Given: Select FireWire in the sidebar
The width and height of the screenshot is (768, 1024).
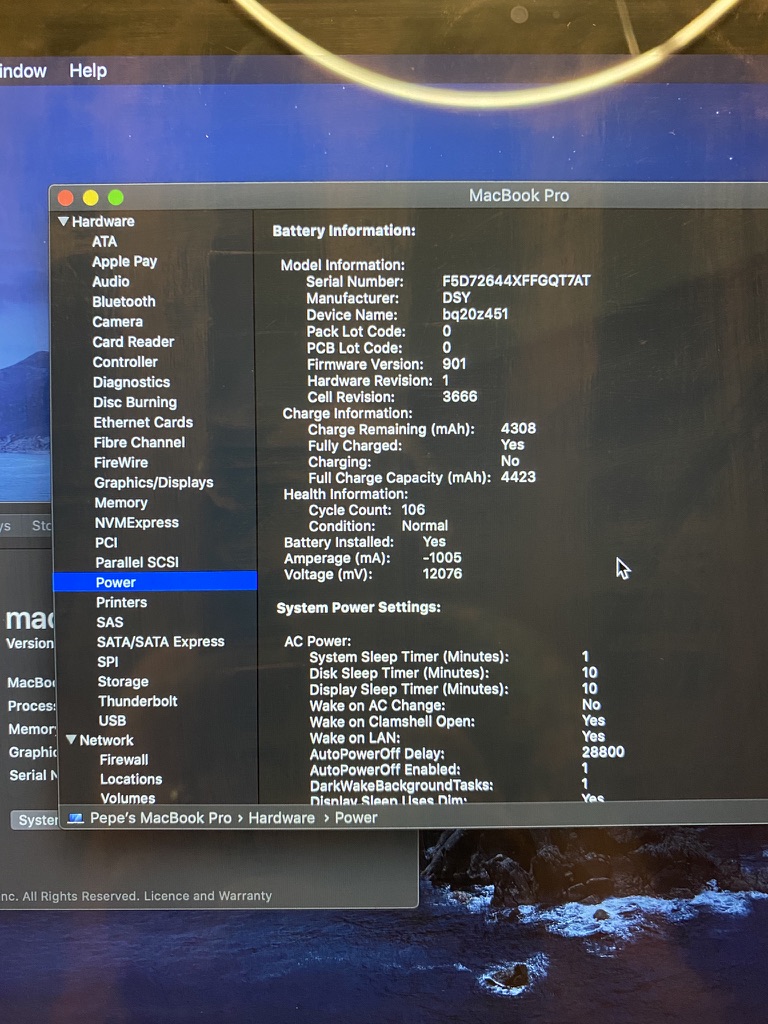Looking at the screenshot, I should (121, 462).
